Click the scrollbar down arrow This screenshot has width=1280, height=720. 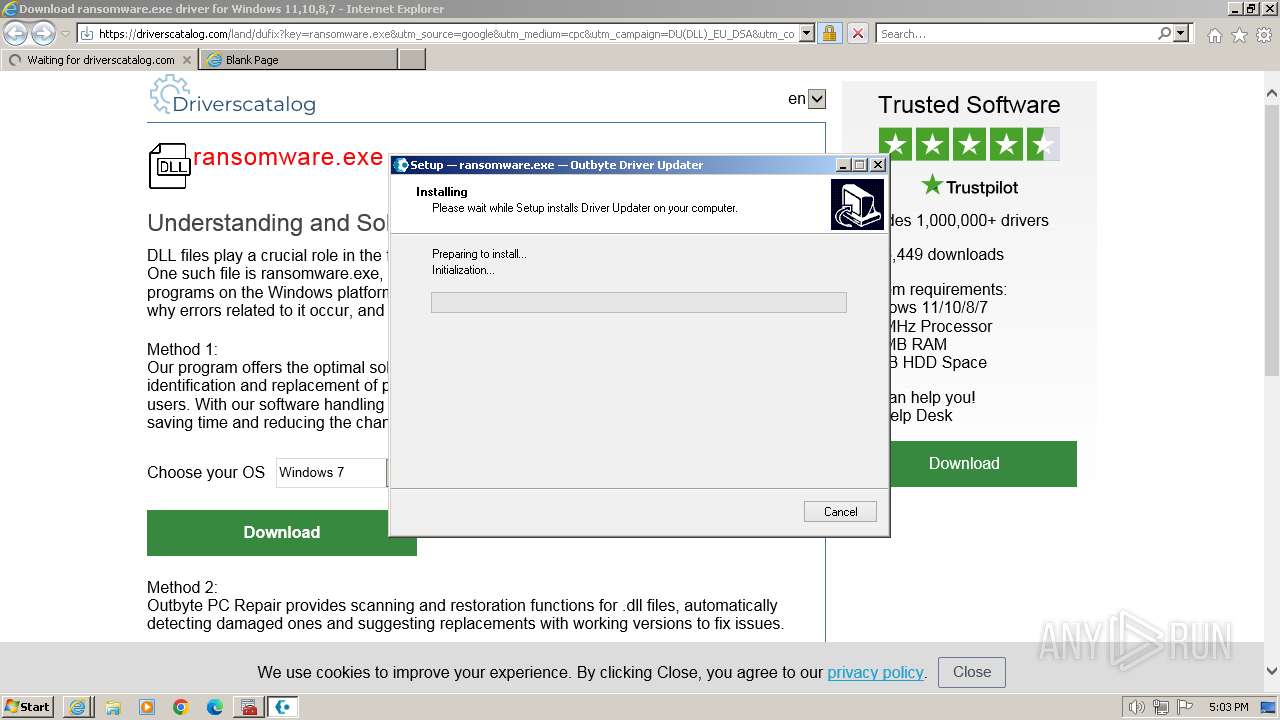click(1272, 671)
